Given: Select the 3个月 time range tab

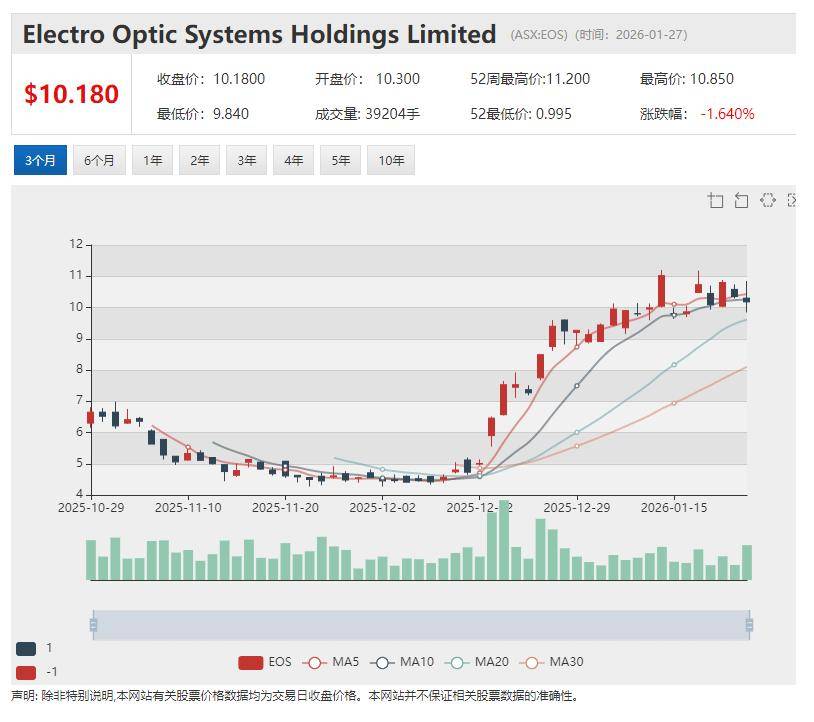Looking at the screenshot, I should [40, 160].
